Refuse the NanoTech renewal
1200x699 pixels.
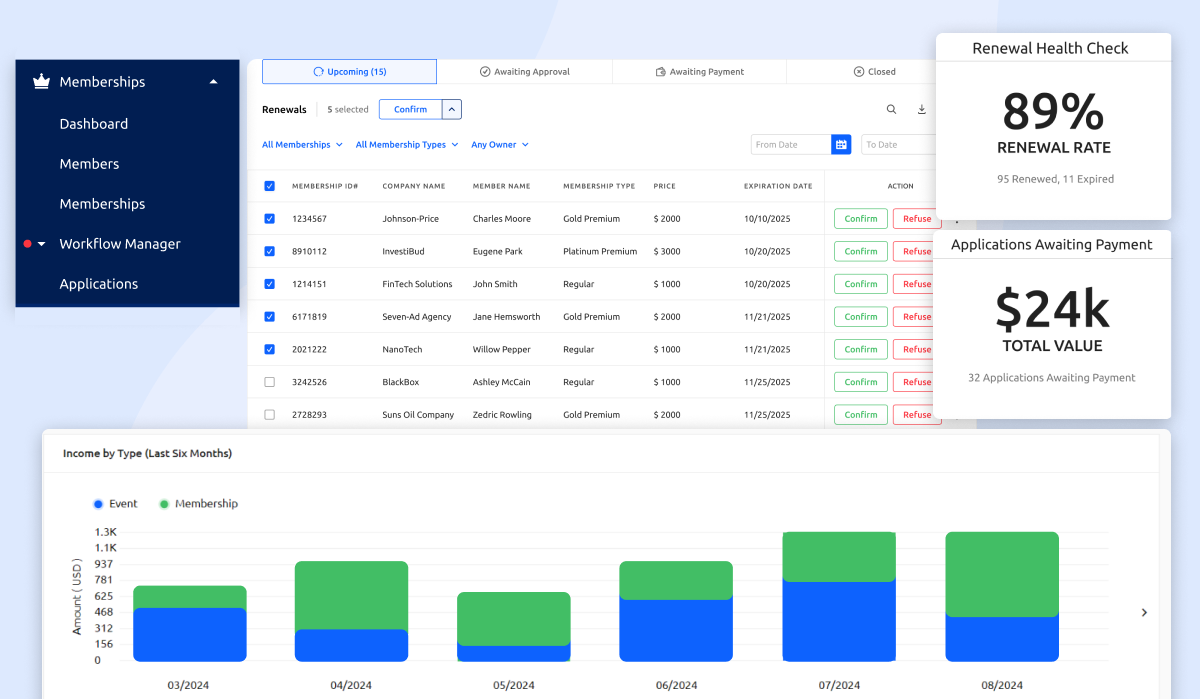[x=916, y=350]
